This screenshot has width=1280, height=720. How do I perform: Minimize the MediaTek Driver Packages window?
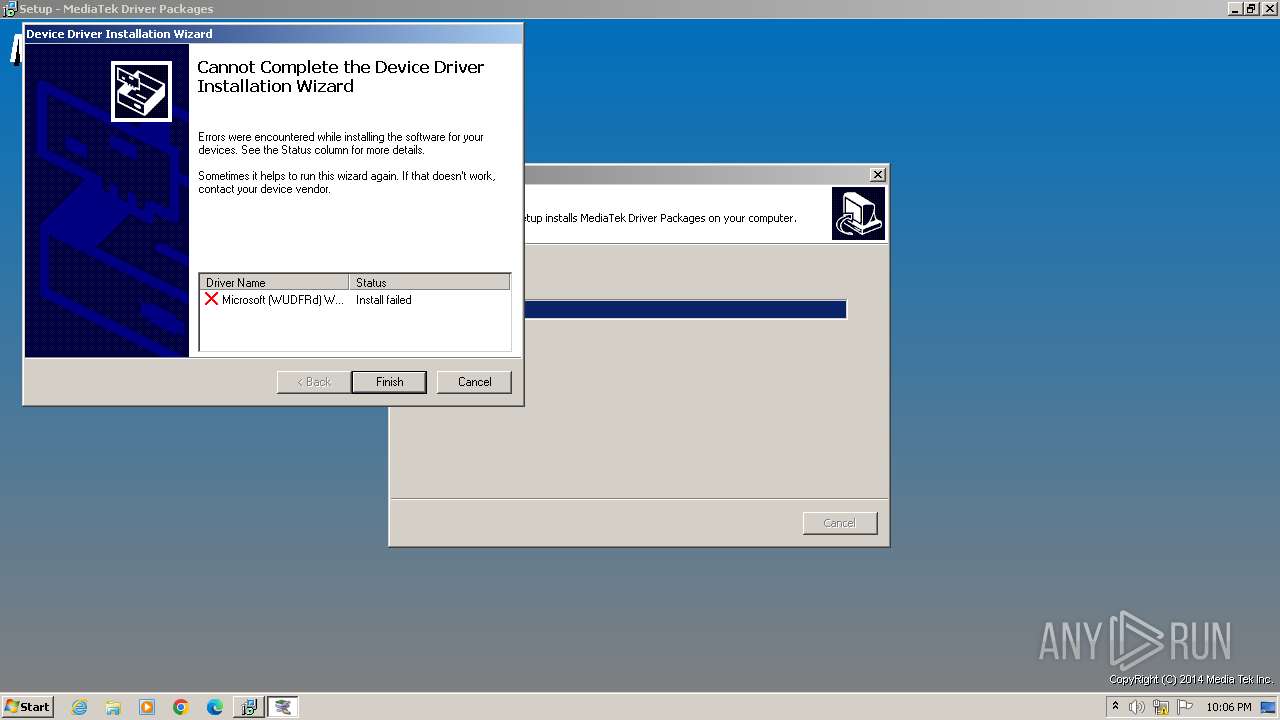pos(1235,8)
